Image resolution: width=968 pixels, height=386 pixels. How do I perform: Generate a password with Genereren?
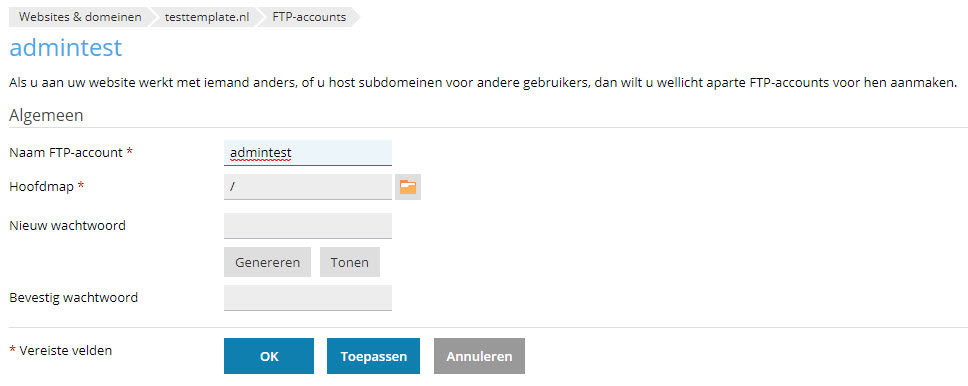[x=267, y=262]
